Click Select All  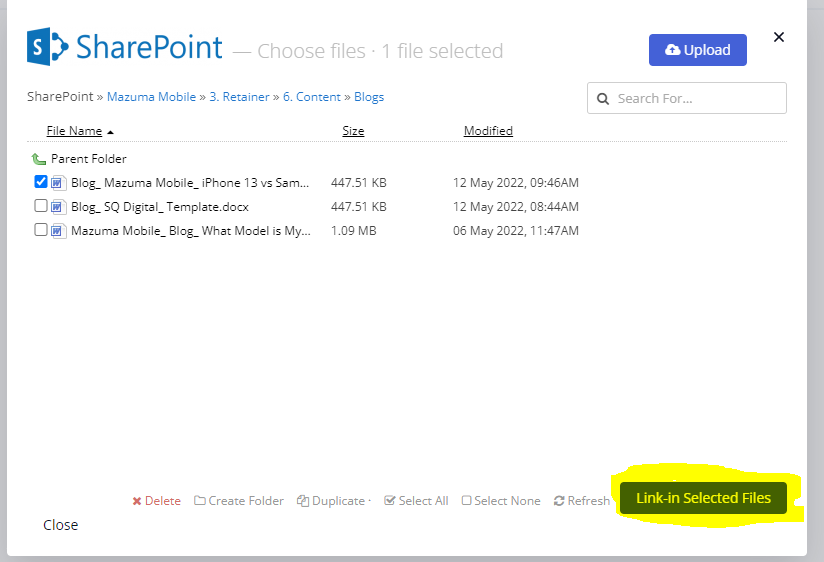416,501
